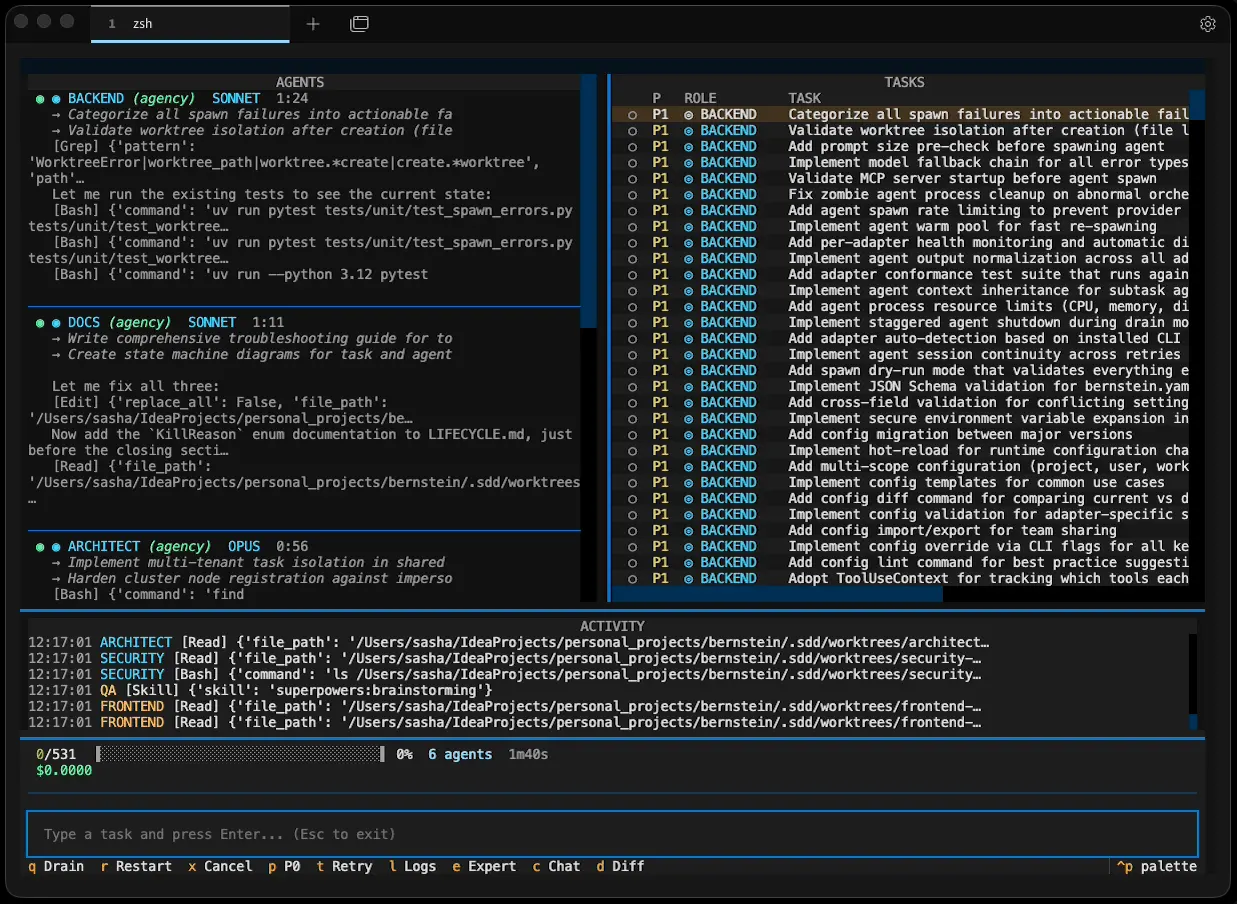
Task: Select the QA Skill superpowers:brainstorming activity line
Action: [260, 691]
